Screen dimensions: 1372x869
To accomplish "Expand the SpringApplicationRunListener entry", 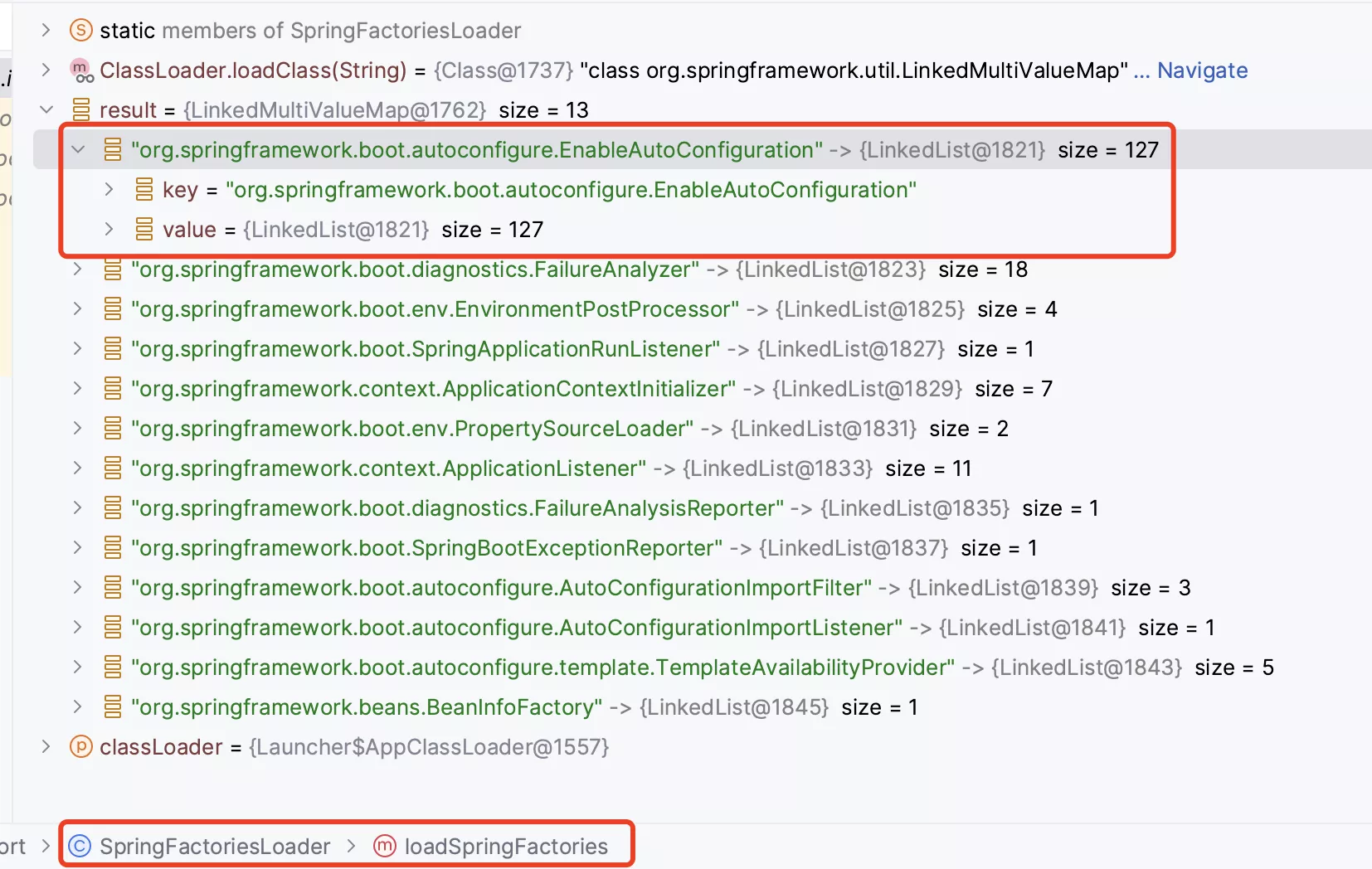I will tap(78, 349).
